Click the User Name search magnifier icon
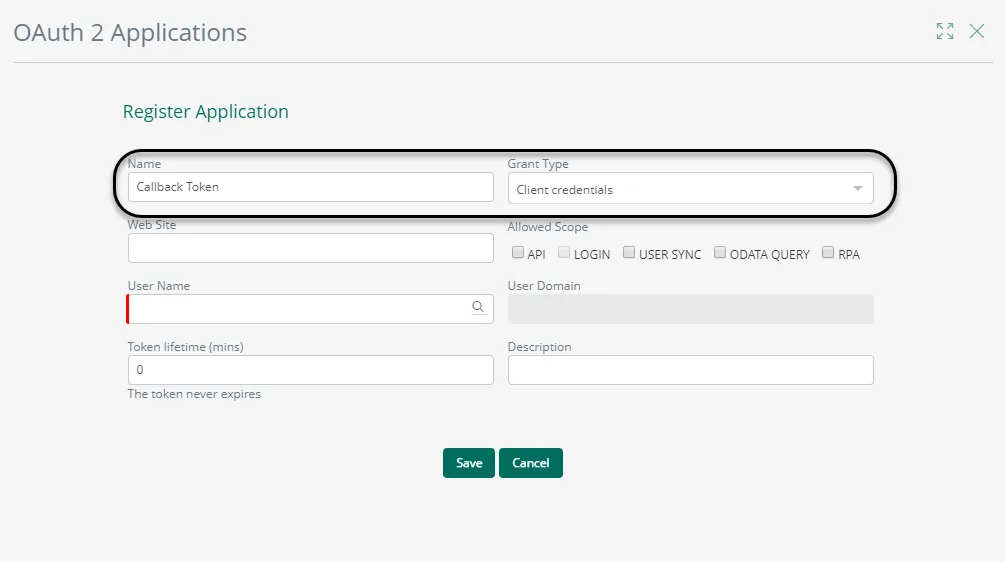The width and height of the screenshot is (1005, 562). pos(478,308)
